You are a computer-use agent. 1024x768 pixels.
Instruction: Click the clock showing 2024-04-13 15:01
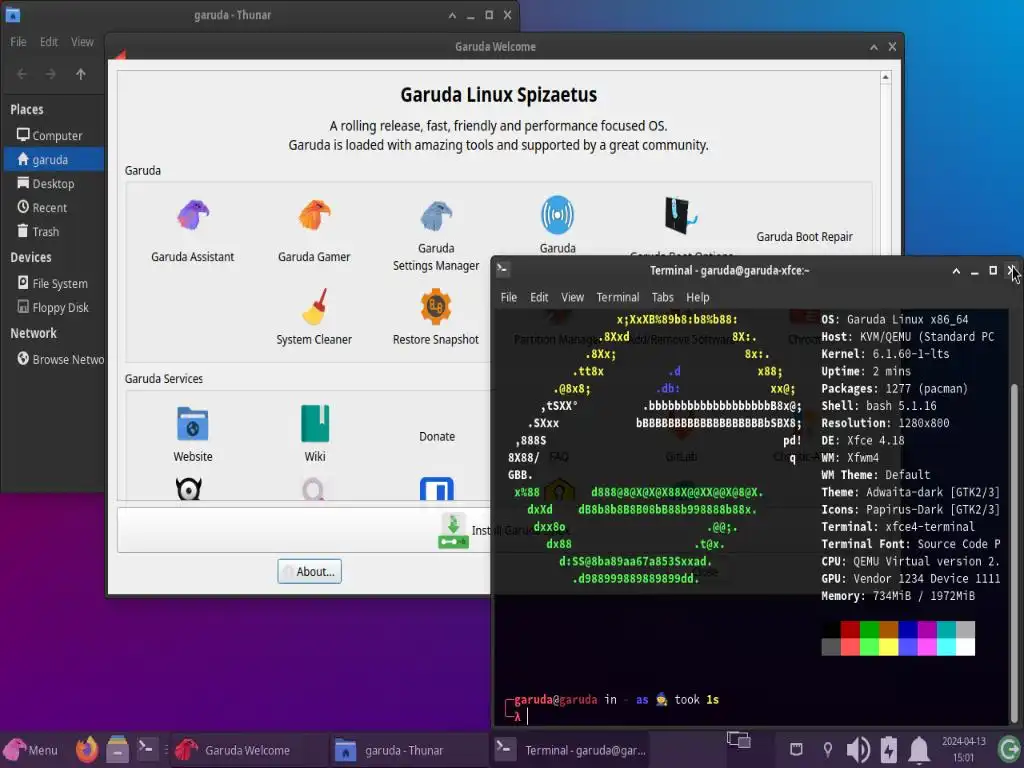963,750
